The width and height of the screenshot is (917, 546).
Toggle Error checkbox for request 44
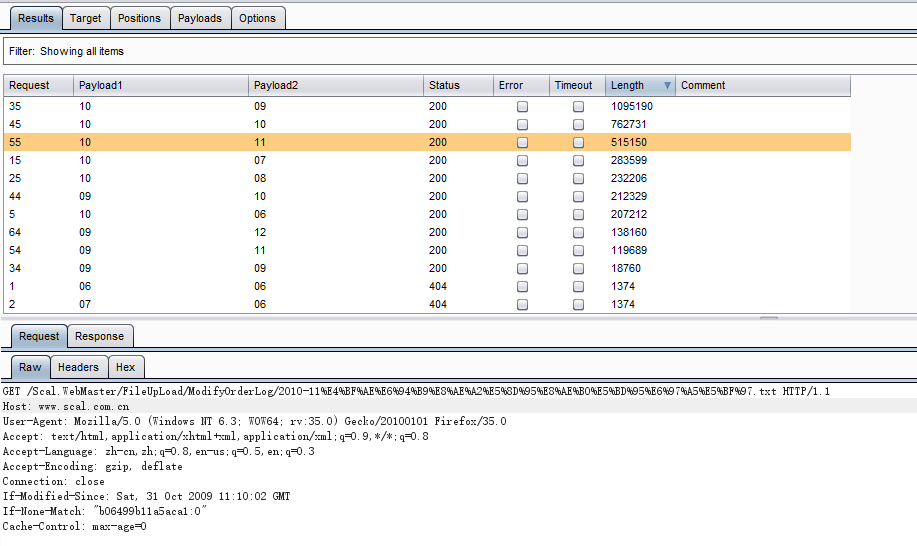point(522,197)
